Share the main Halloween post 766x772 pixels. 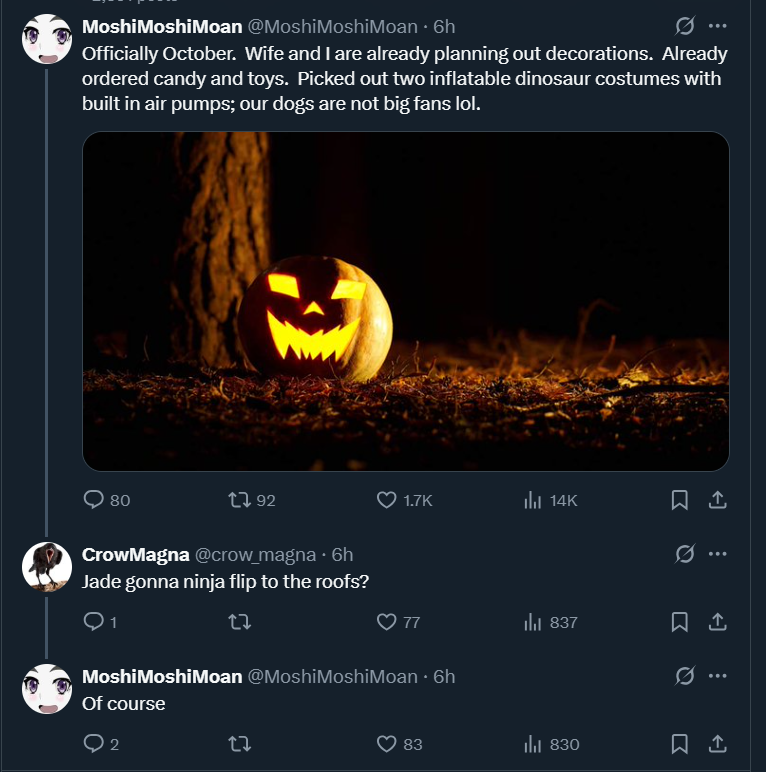[x=717, y=500]
